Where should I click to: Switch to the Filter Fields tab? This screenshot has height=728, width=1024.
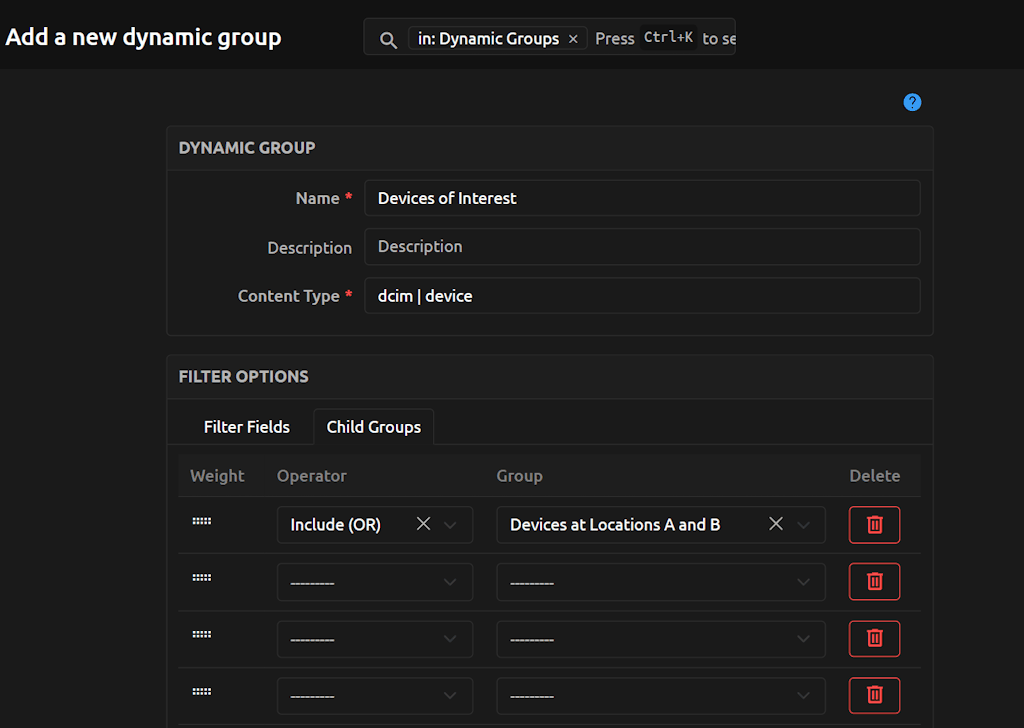pos(246,426)
